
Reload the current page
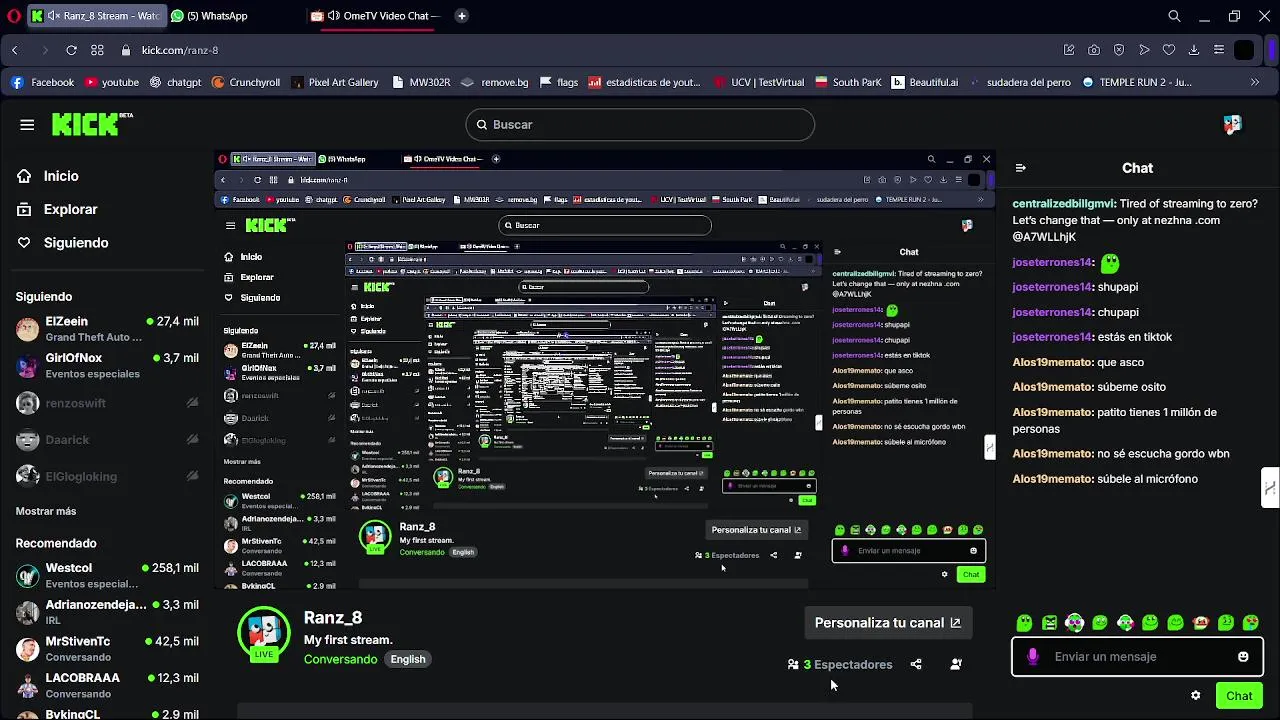coord(71,50)
